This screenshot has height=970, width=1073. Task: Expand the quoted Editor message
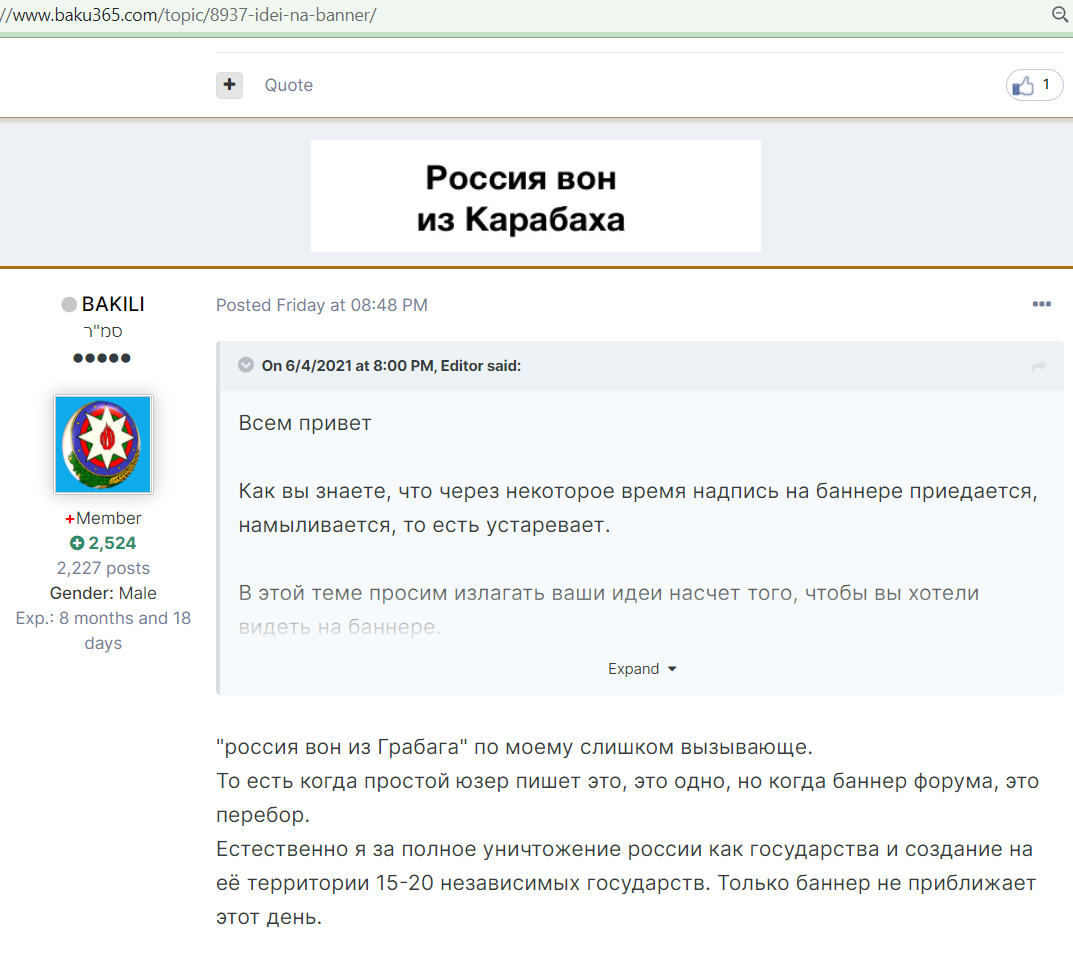tap(642, 669)
